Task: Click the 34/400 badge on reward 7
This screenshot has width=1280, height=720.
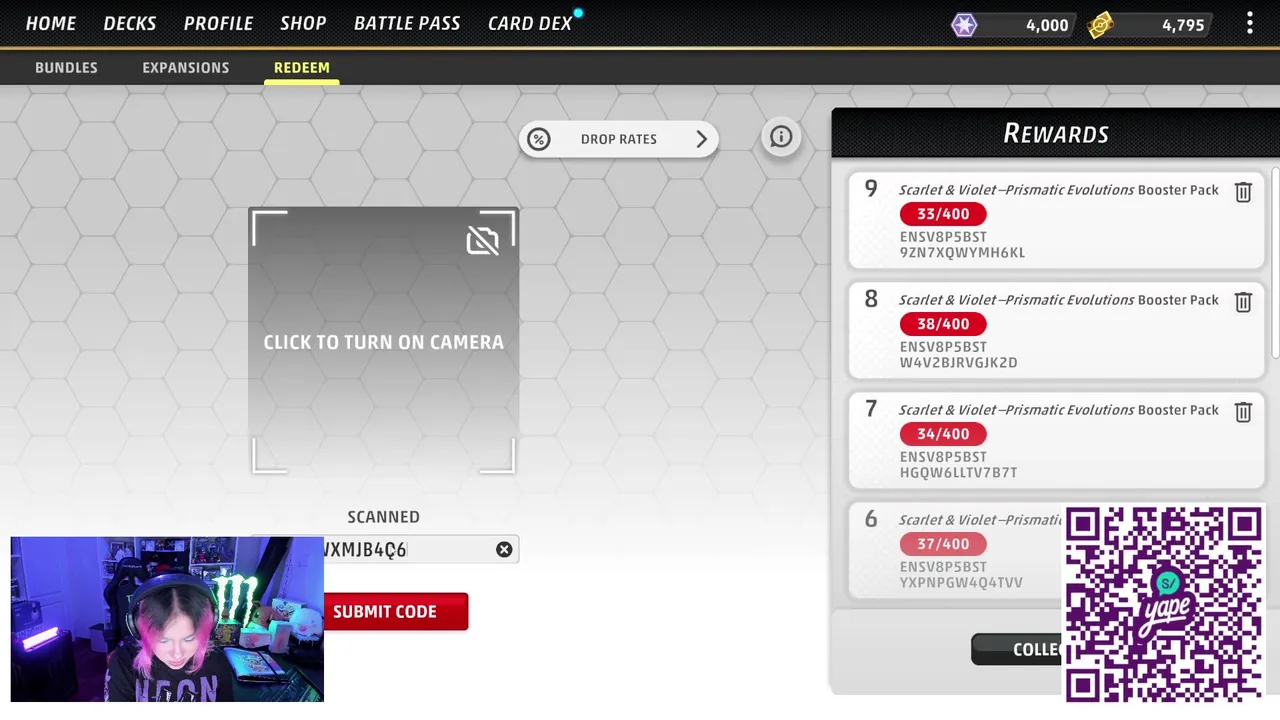Action: click(x=943, y=434)
